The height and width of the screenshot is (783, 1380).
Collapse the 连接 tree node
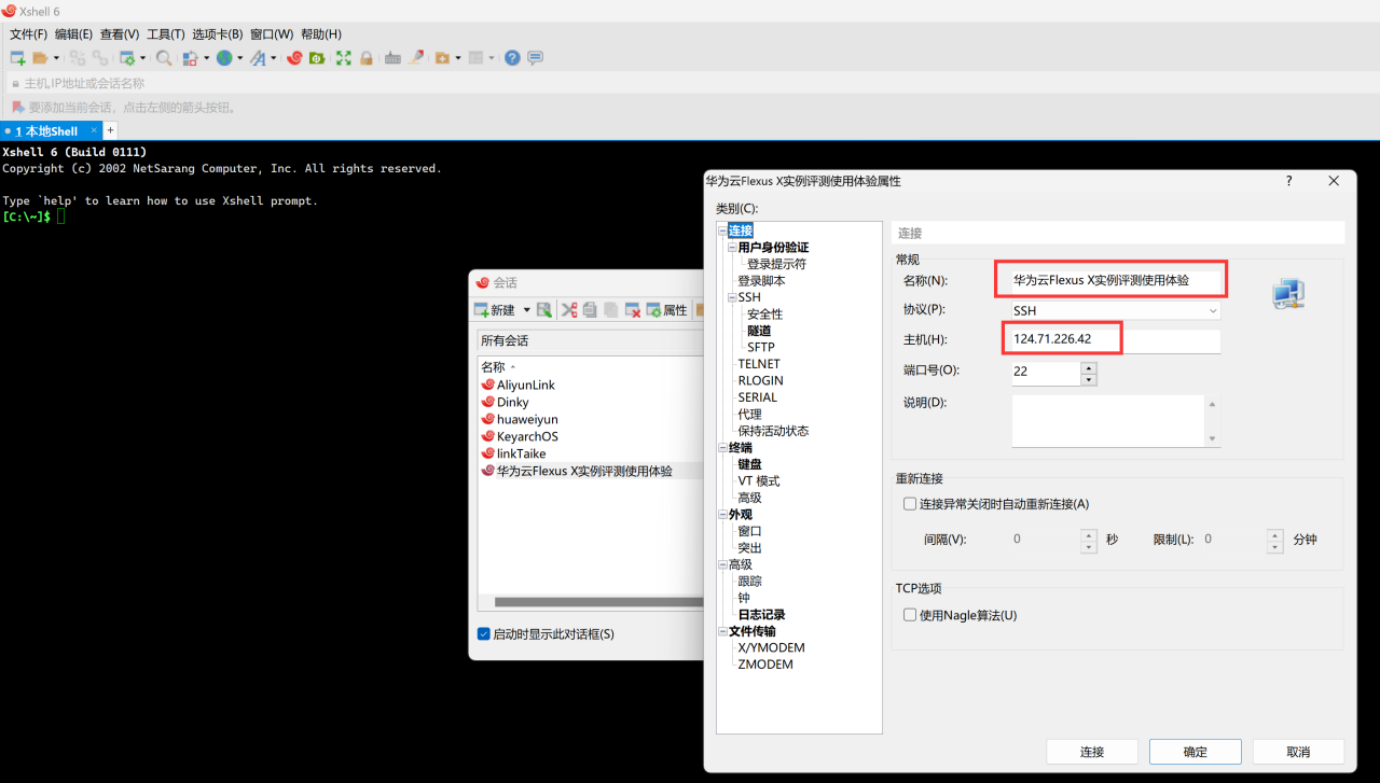(x=722, y=231)
